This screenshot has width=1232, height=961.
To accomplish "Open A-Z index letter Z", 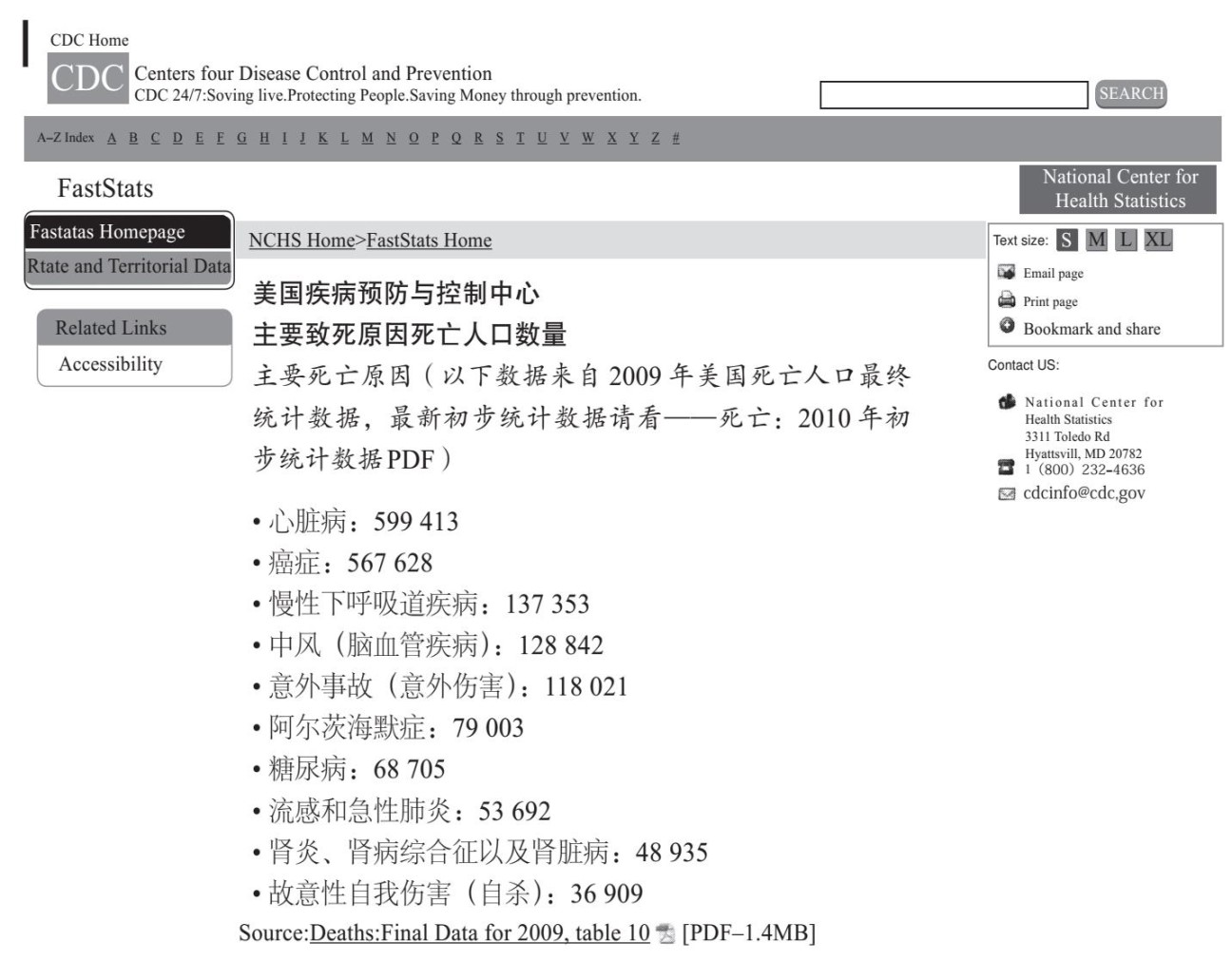I will [x=655, y=138].
